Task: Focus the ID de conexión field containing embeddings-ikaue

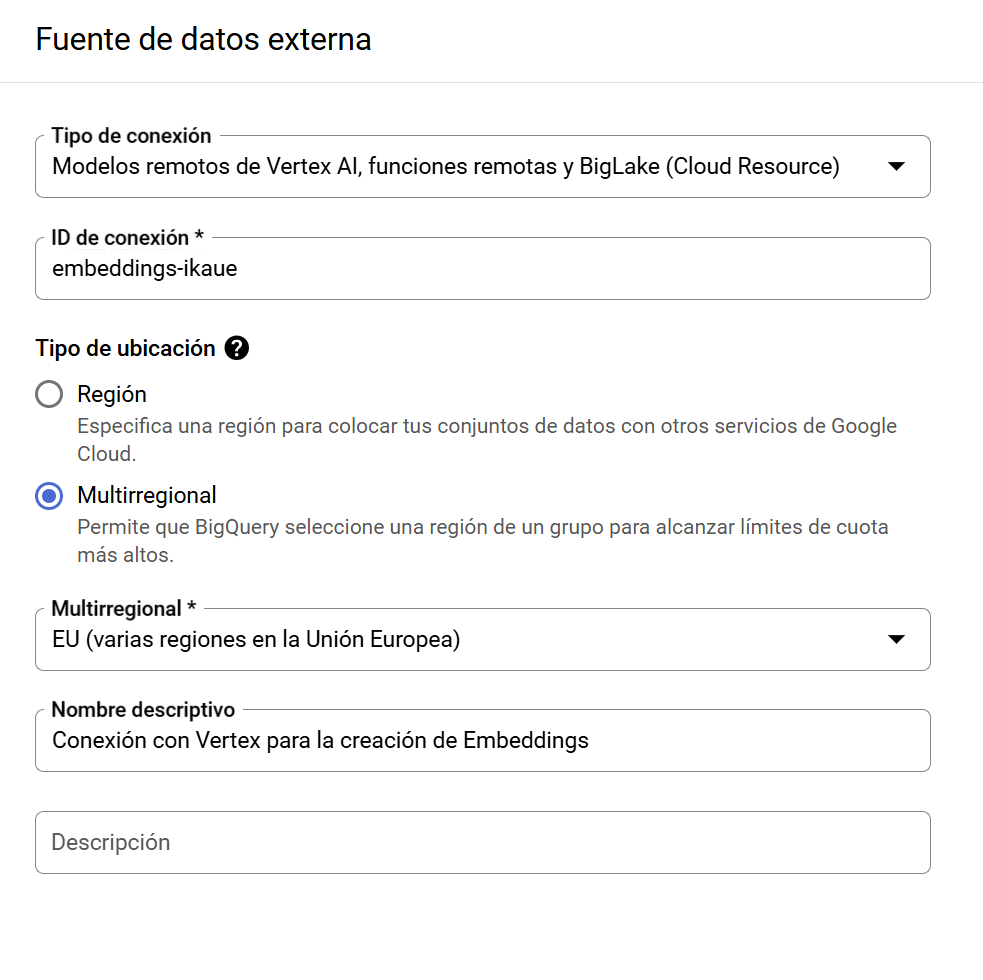Action: [483, 268]
